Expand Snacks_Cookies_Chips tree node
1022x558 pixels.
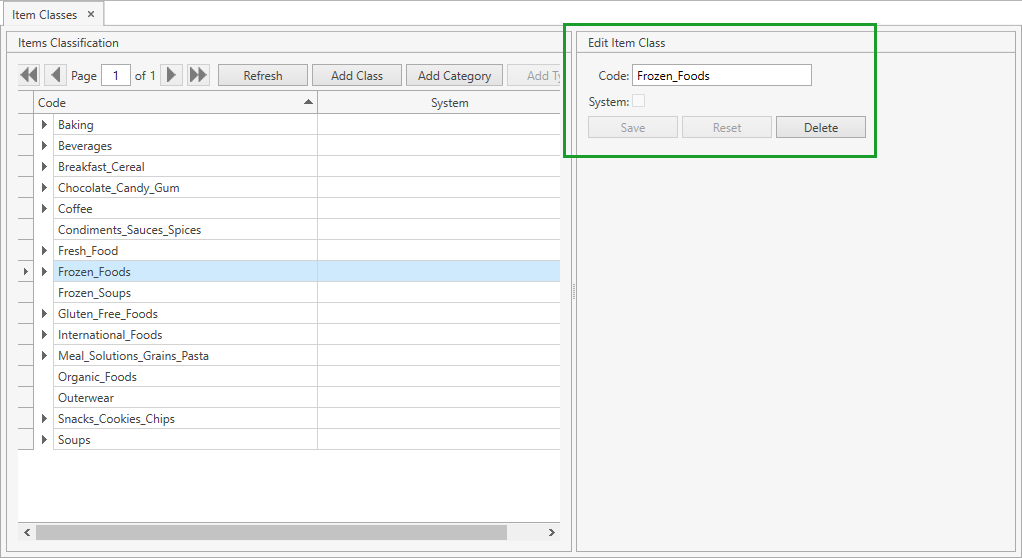[44, 419]
